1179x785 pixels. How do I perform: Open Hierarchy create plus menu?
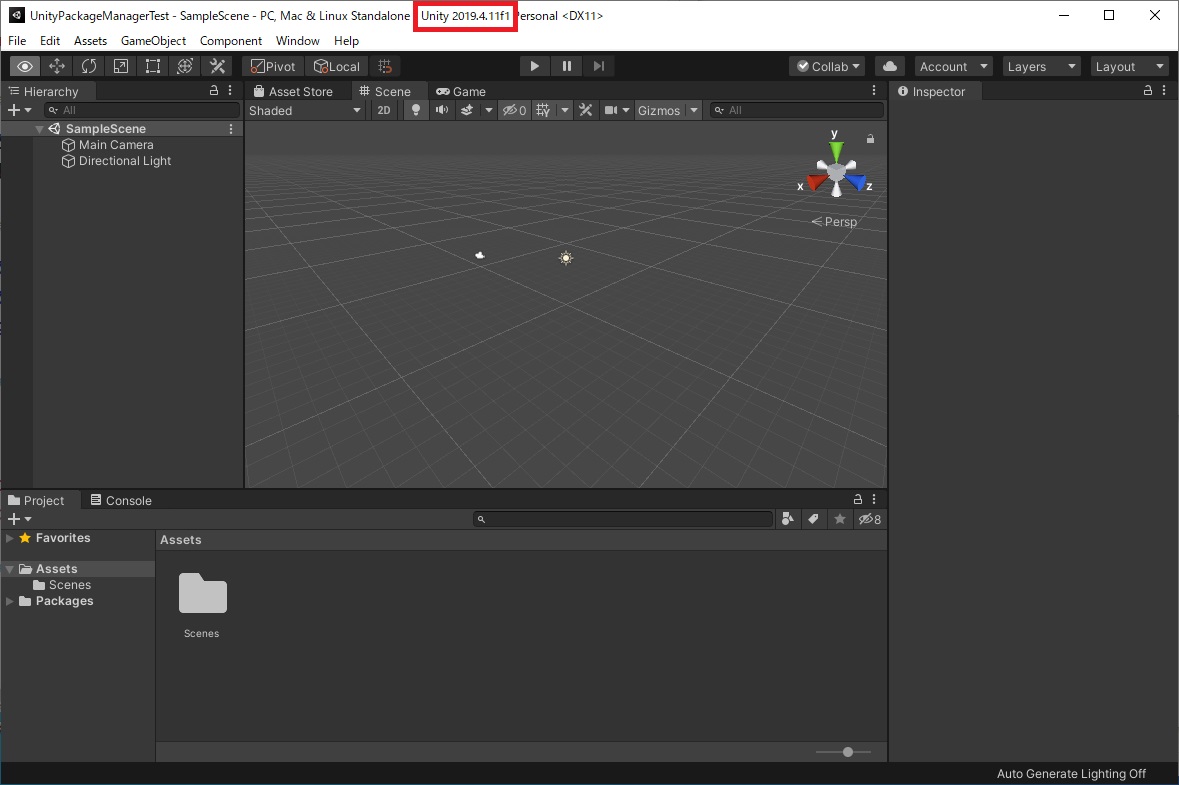[x=20, y=111]
